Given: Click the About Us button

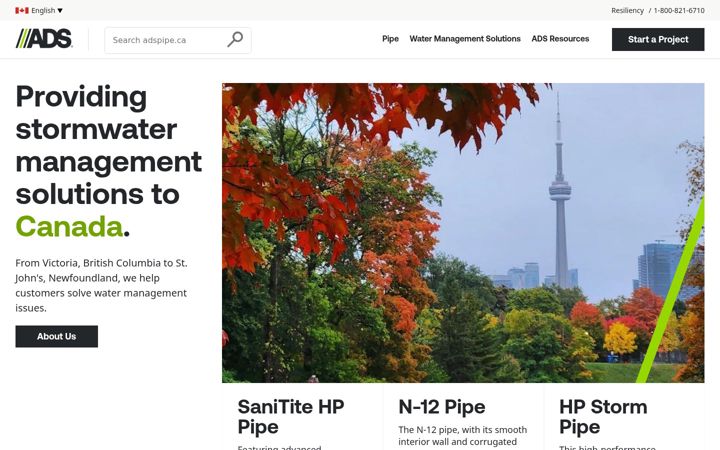Looking at the screenshot, I should [56, 337].
